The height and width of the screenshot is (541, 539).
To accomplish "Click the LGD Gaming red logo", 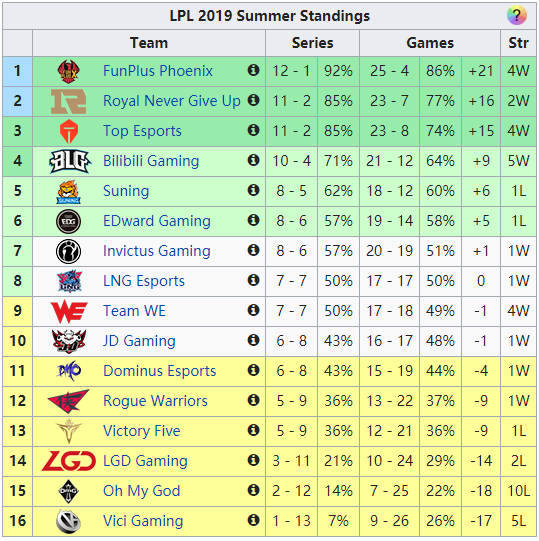I will (68, 461).
